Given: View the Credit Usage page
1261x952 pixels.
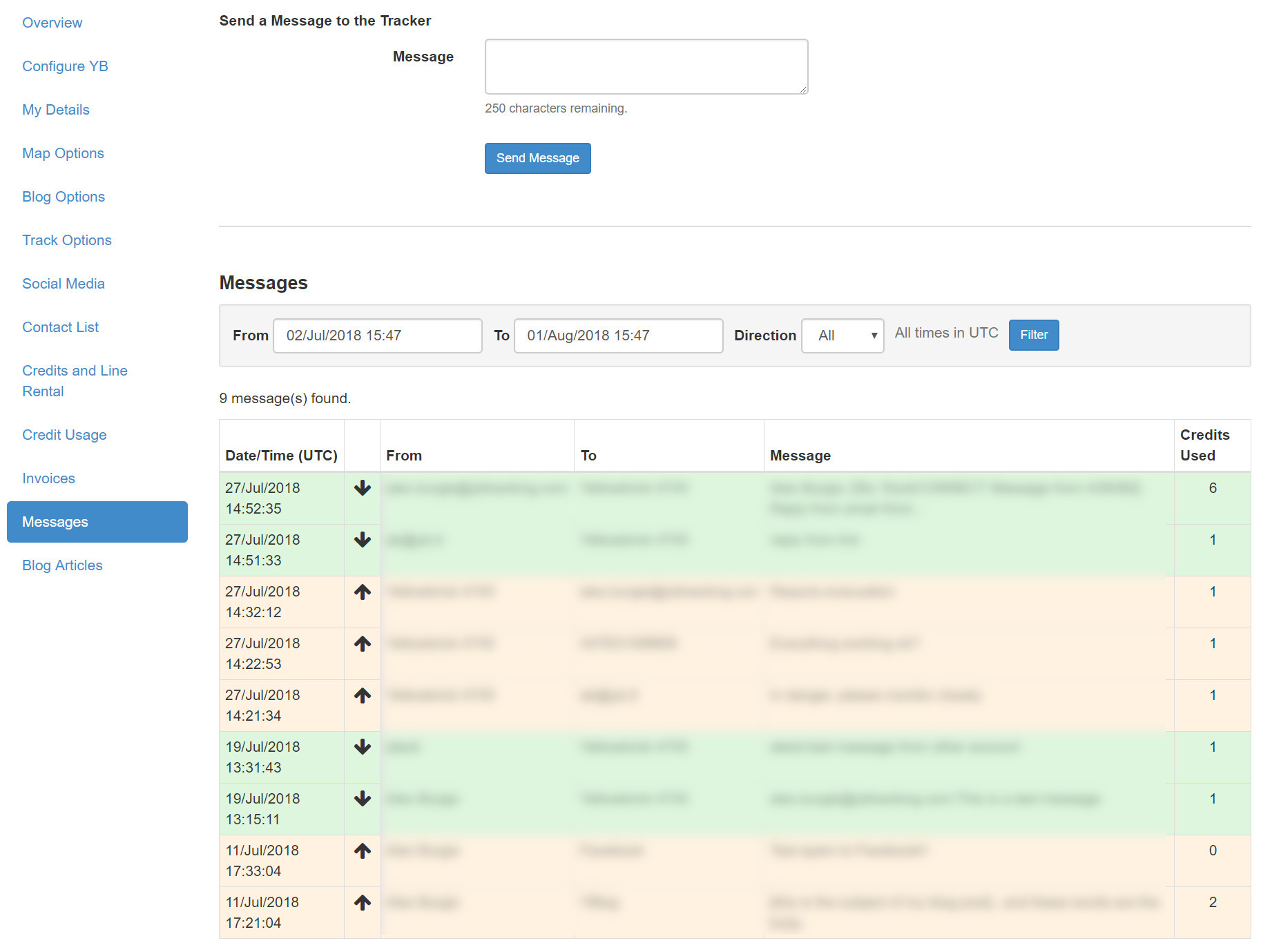Looking at the screenshot, I should (64, 435).
